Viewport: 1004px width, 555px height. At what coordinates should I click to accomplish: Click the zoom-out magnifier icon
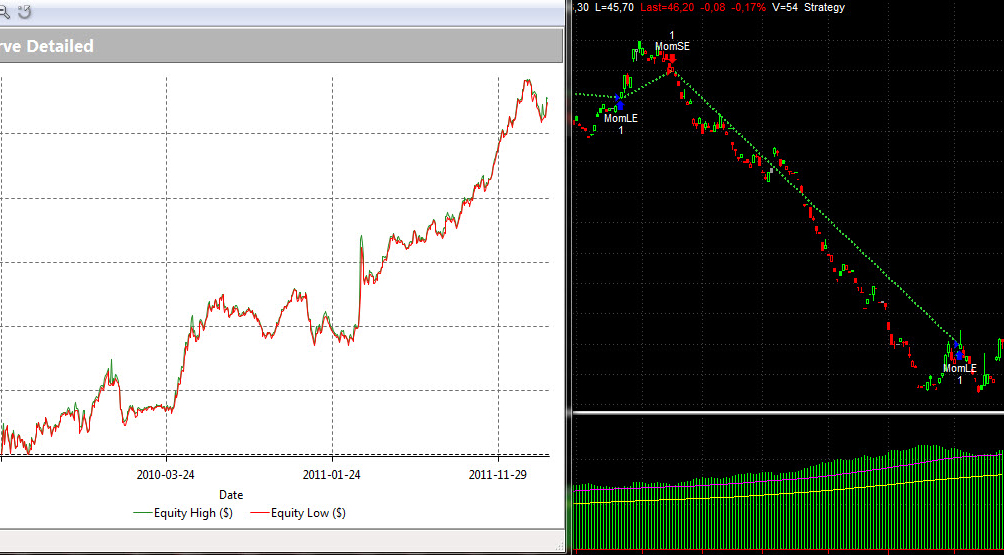(x=4, y=11)
